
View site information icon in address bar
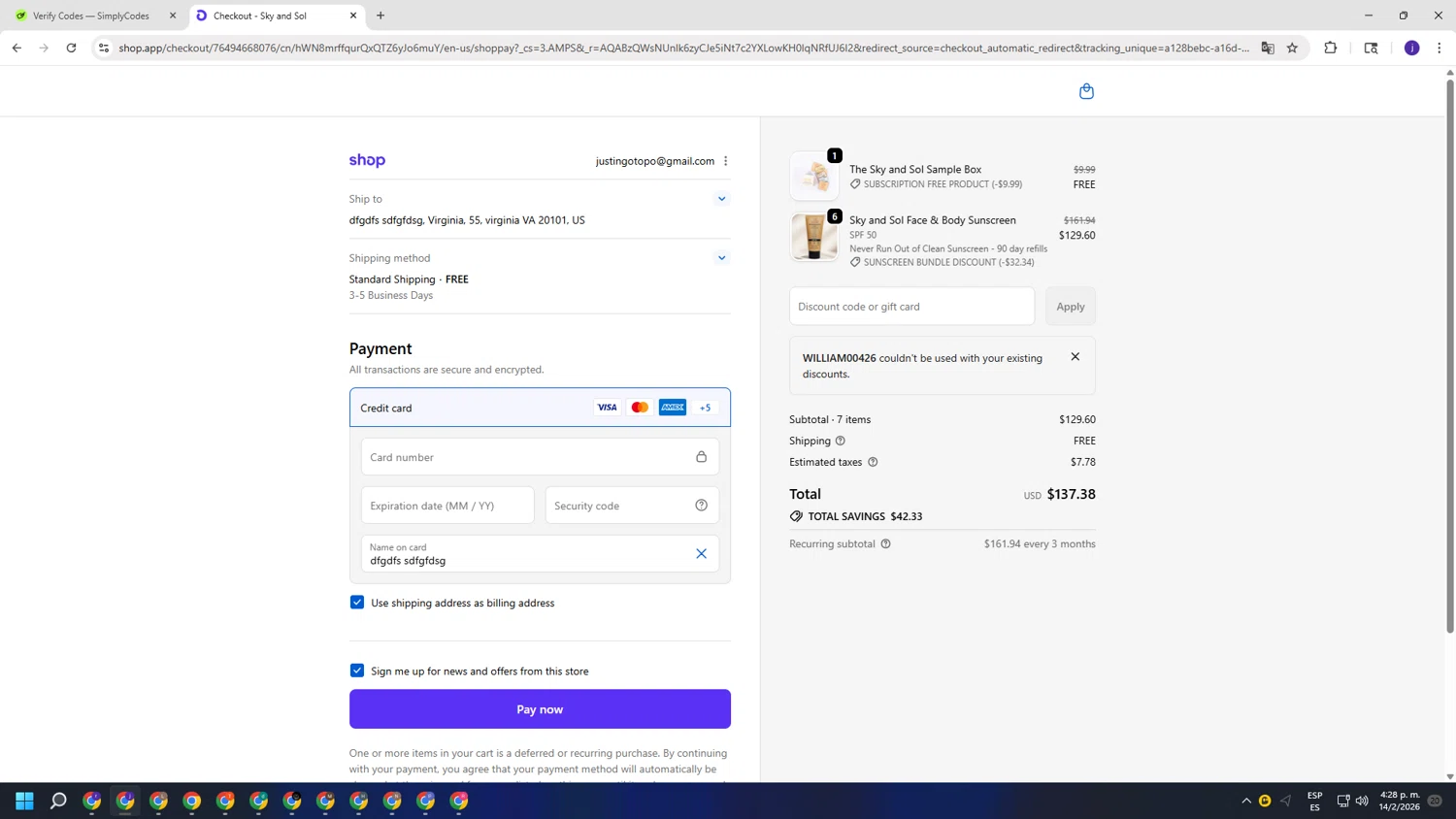coord(104,48)
